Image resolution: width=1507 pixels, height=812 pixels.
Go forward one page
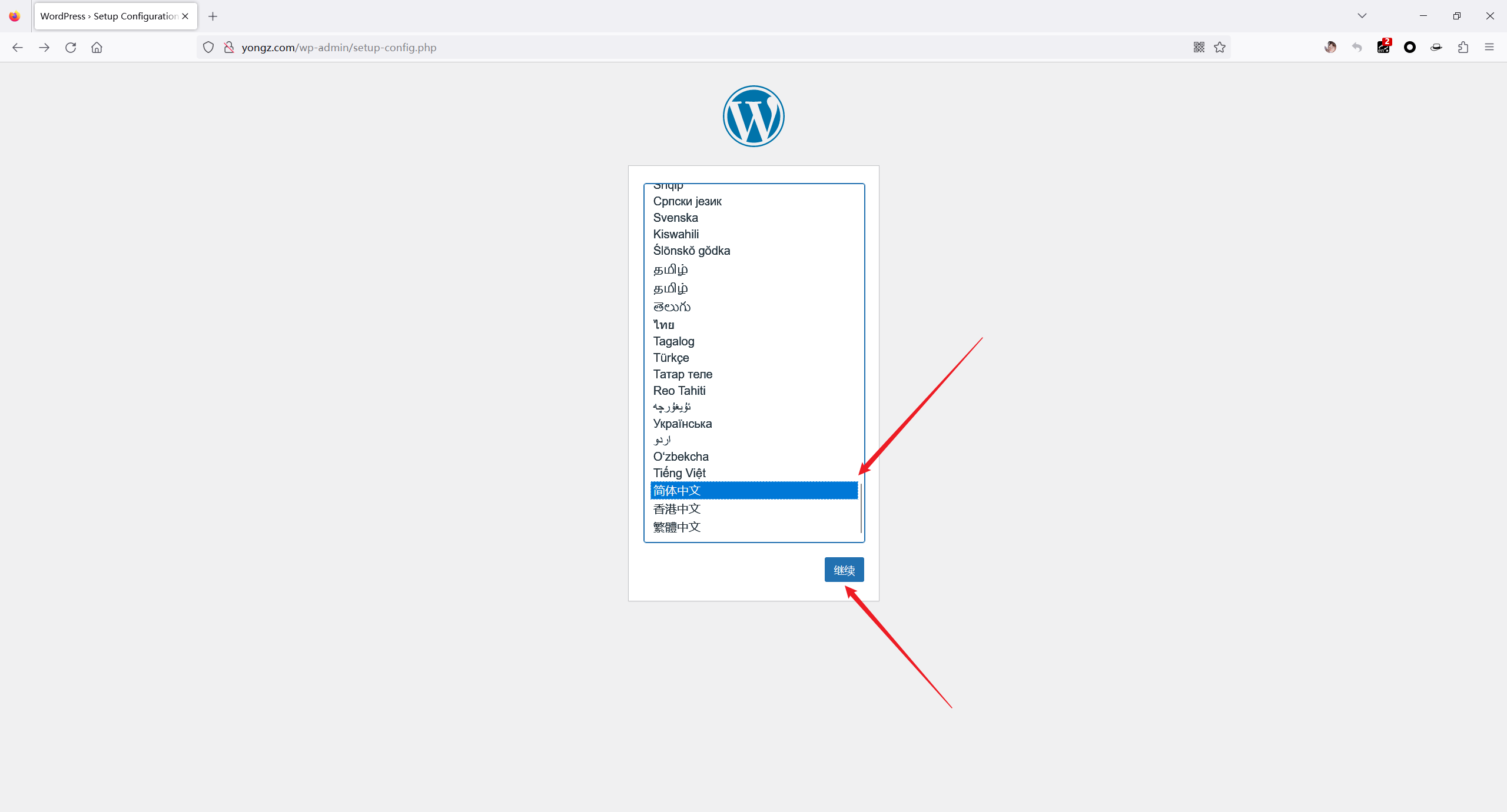[44, 48]
